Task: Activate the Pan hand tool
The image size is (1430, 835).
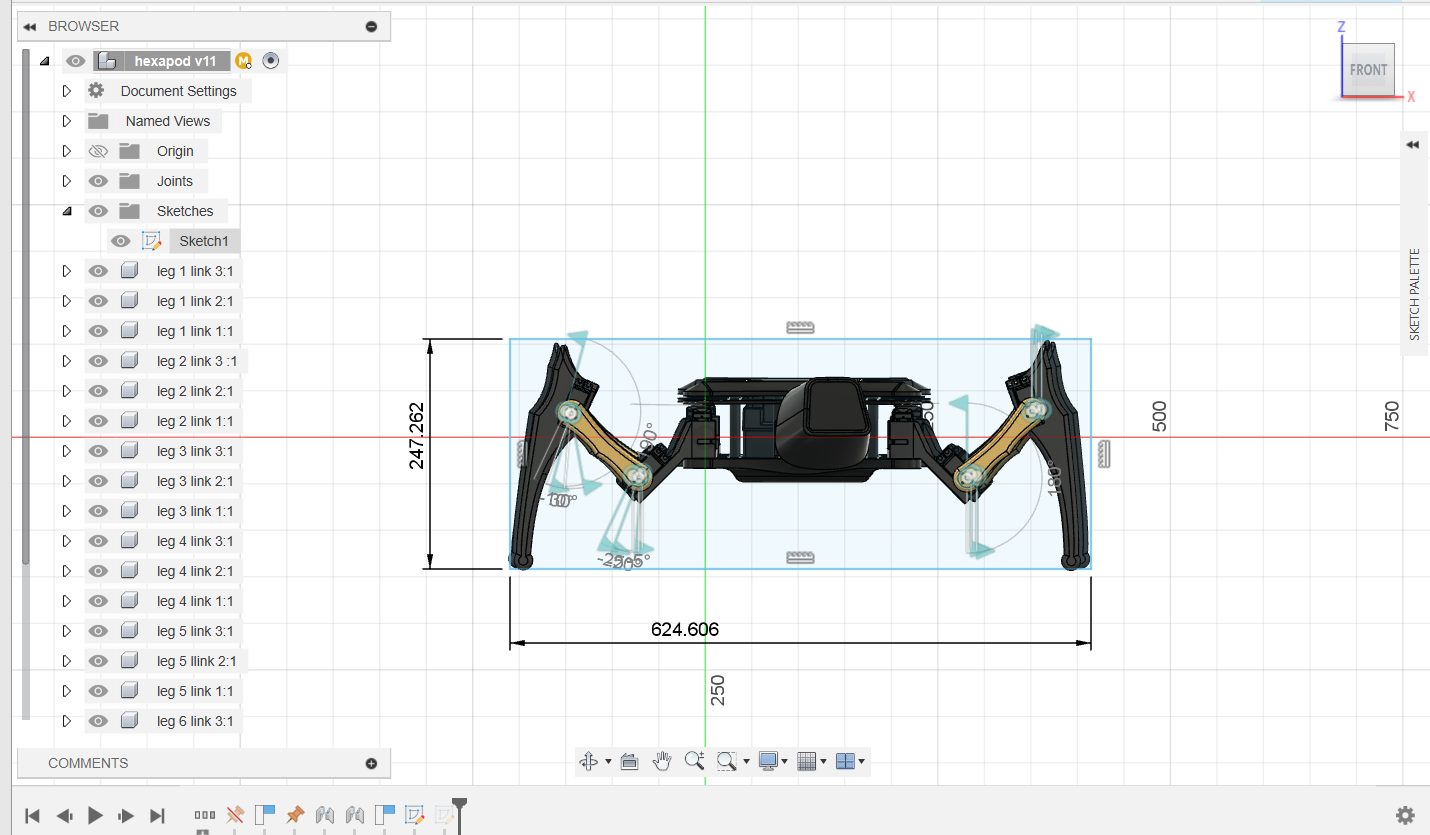Action: 662,761
